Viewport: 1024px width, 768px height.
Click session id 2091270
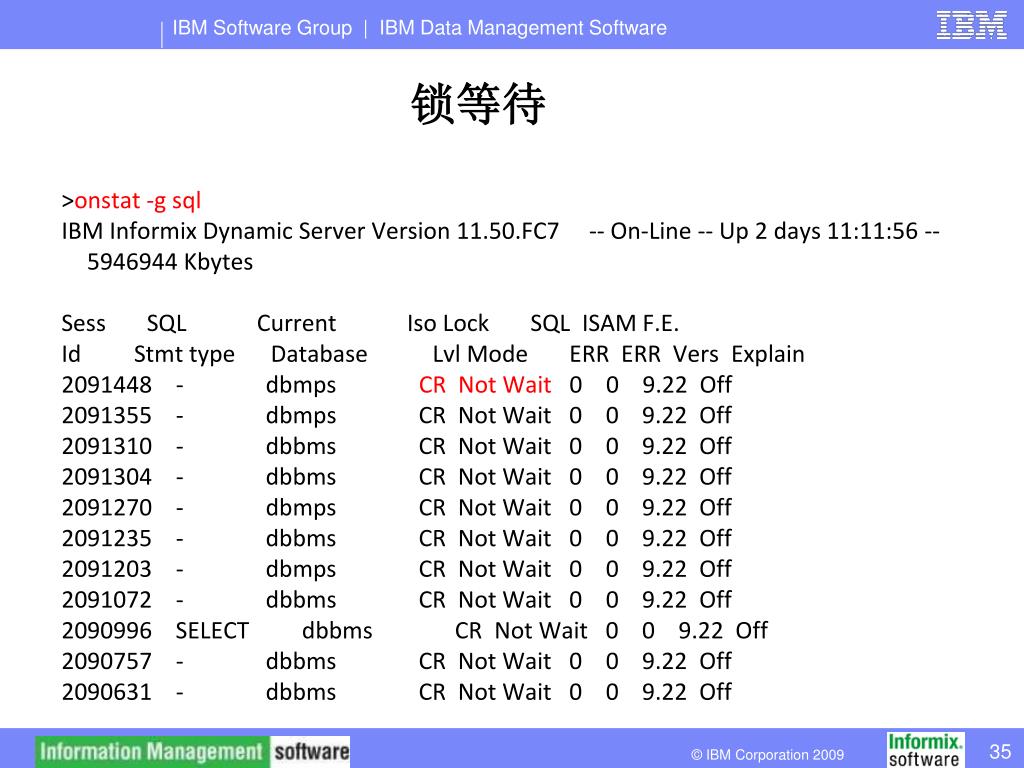coord(106,507)
